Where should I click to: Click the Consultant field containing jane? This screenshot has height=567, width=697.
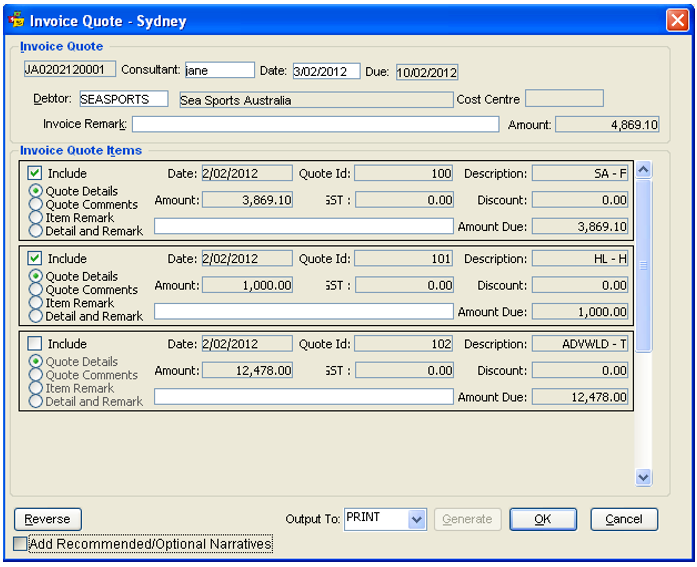tap(220, 70)
